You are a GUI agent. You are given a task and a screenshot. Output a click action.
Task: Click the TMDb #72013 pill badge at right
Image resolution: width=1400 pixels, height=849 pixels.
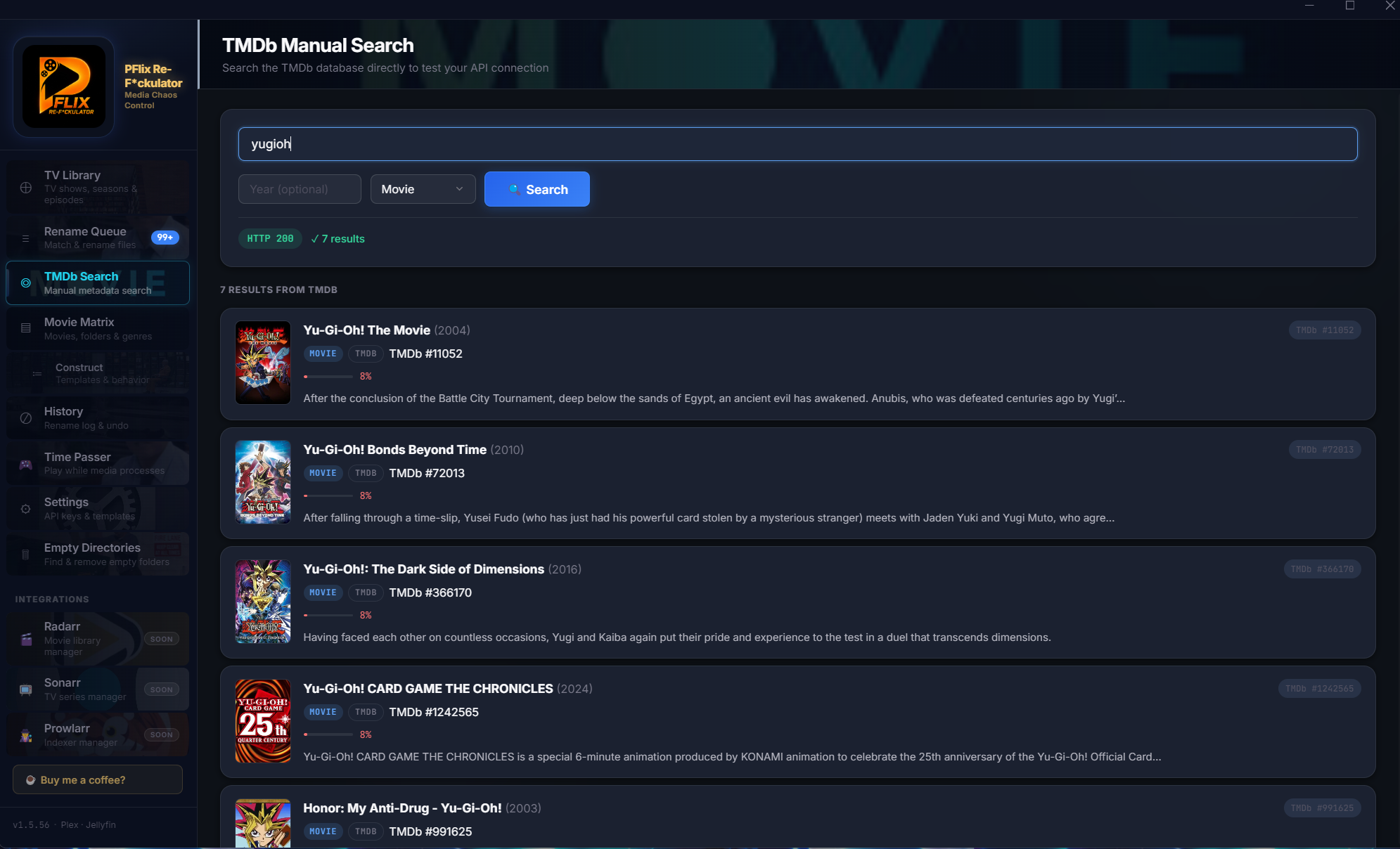pos(1325,450)
